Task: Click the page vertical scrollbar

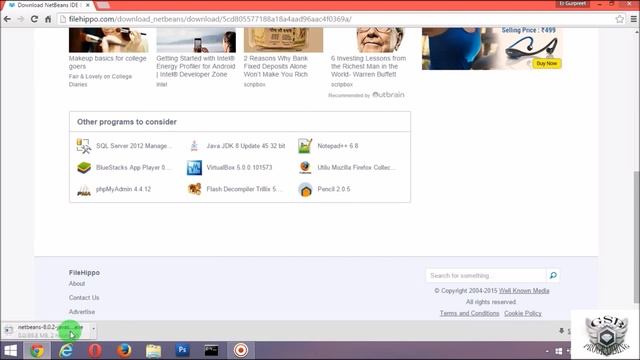Action: coord(636,237)
